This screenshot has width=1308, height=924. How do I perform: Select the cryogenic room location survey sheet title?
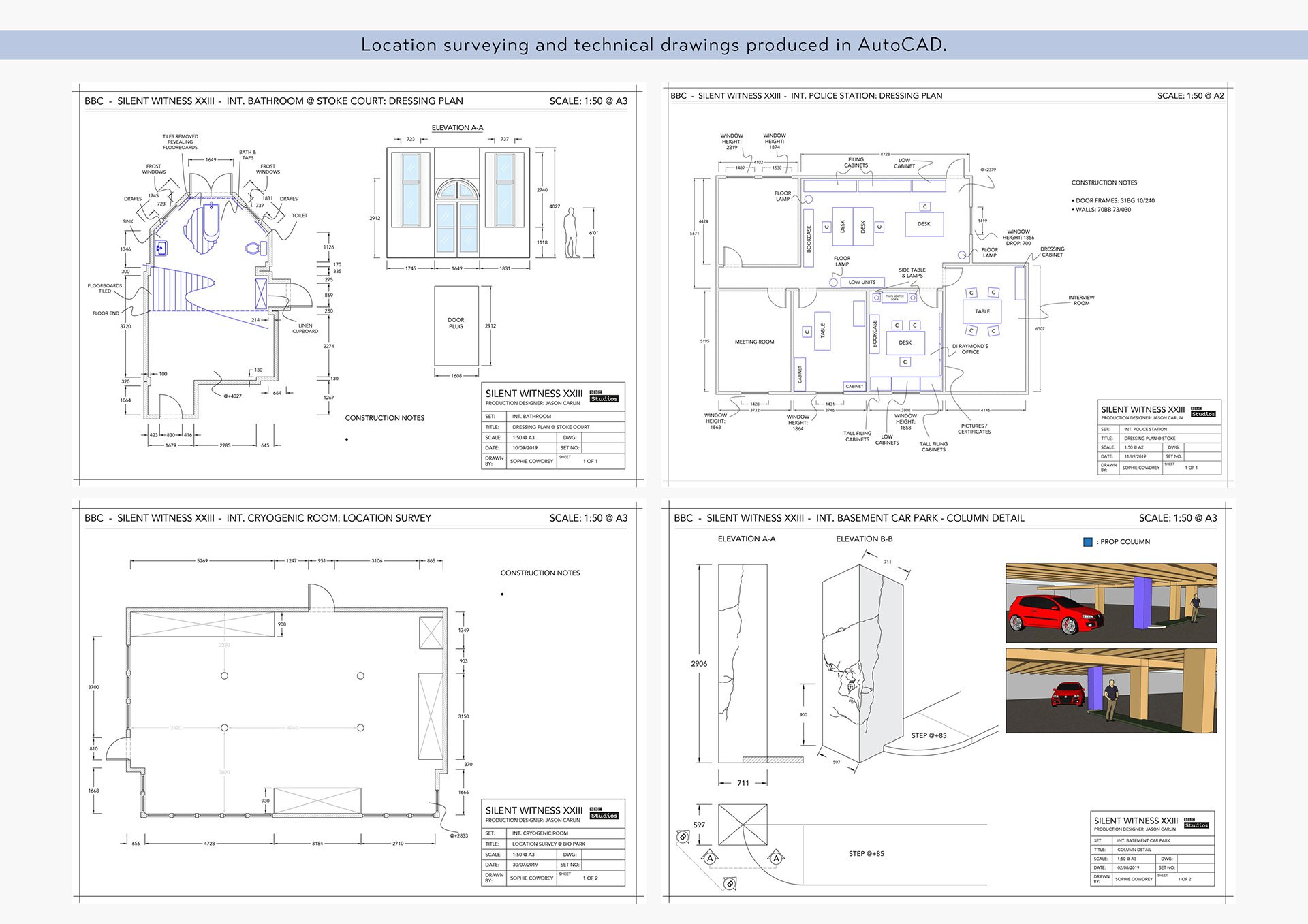click(x=258, y=518)
